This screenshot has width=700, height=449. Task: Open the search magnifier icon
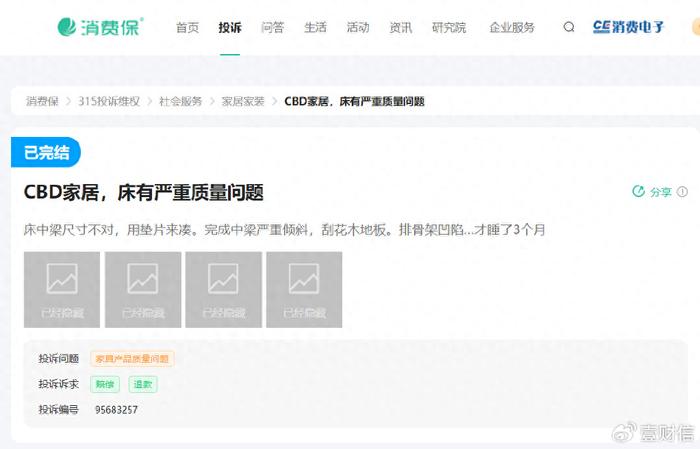569,27
